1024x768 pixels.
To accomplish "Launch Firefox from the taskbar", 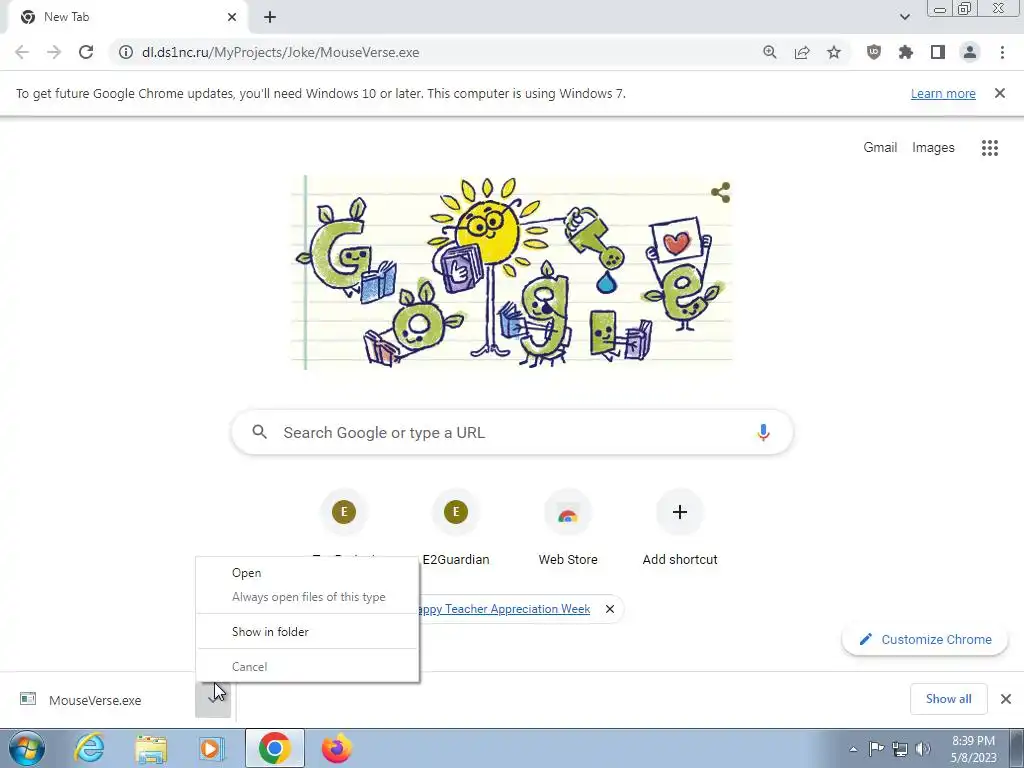I will point(337,748).
